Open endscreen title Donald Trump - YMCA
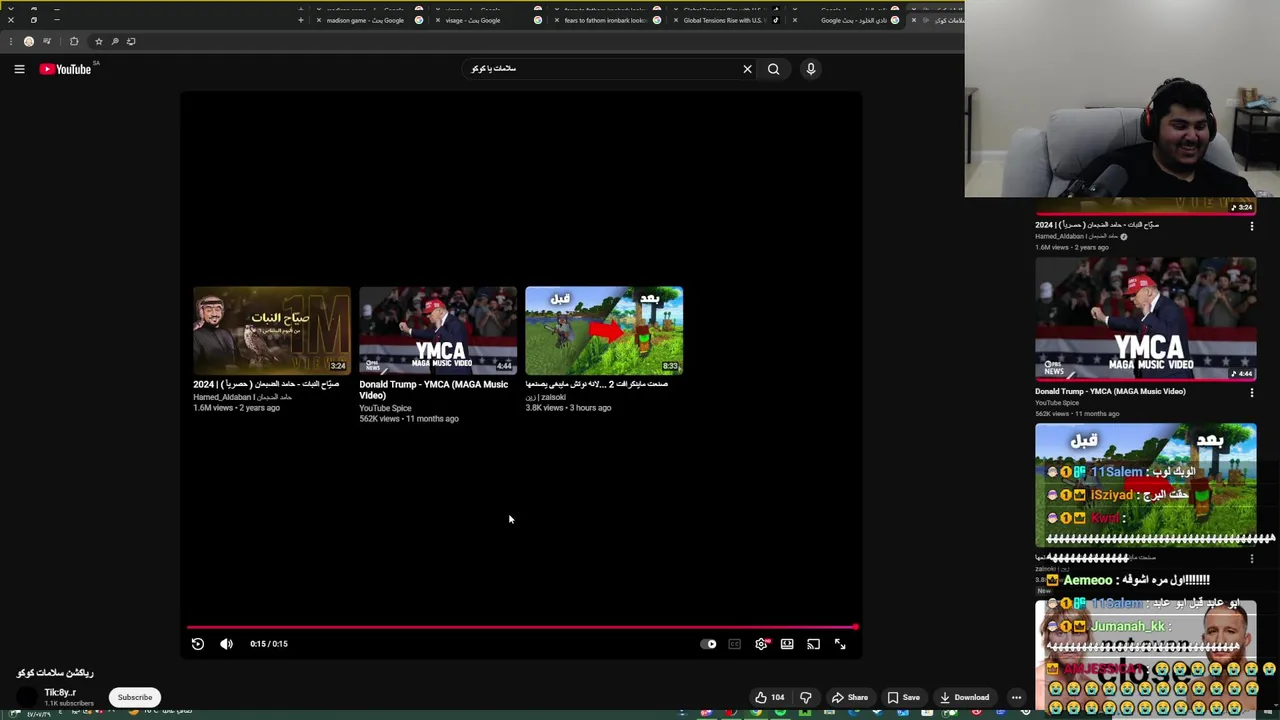Viewport: 1280px width, 720px height. 433,390
